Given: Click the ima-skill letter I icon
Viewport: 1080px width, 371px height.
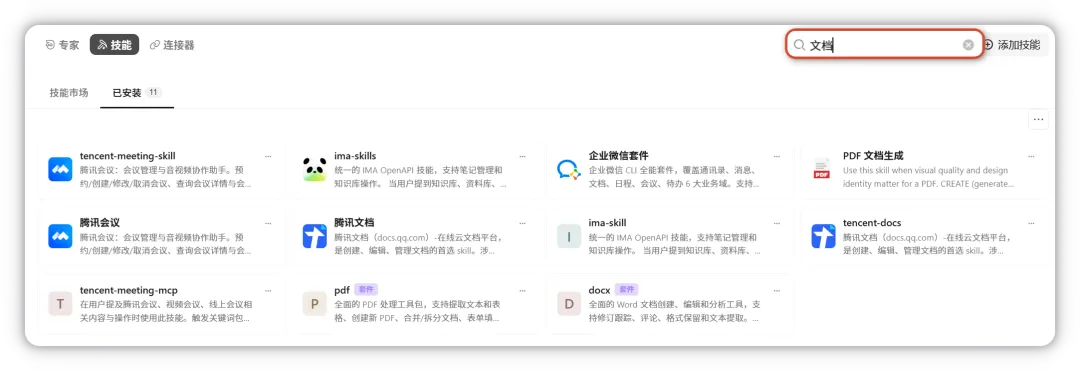Looking at the screenshot, I should 569,236.
